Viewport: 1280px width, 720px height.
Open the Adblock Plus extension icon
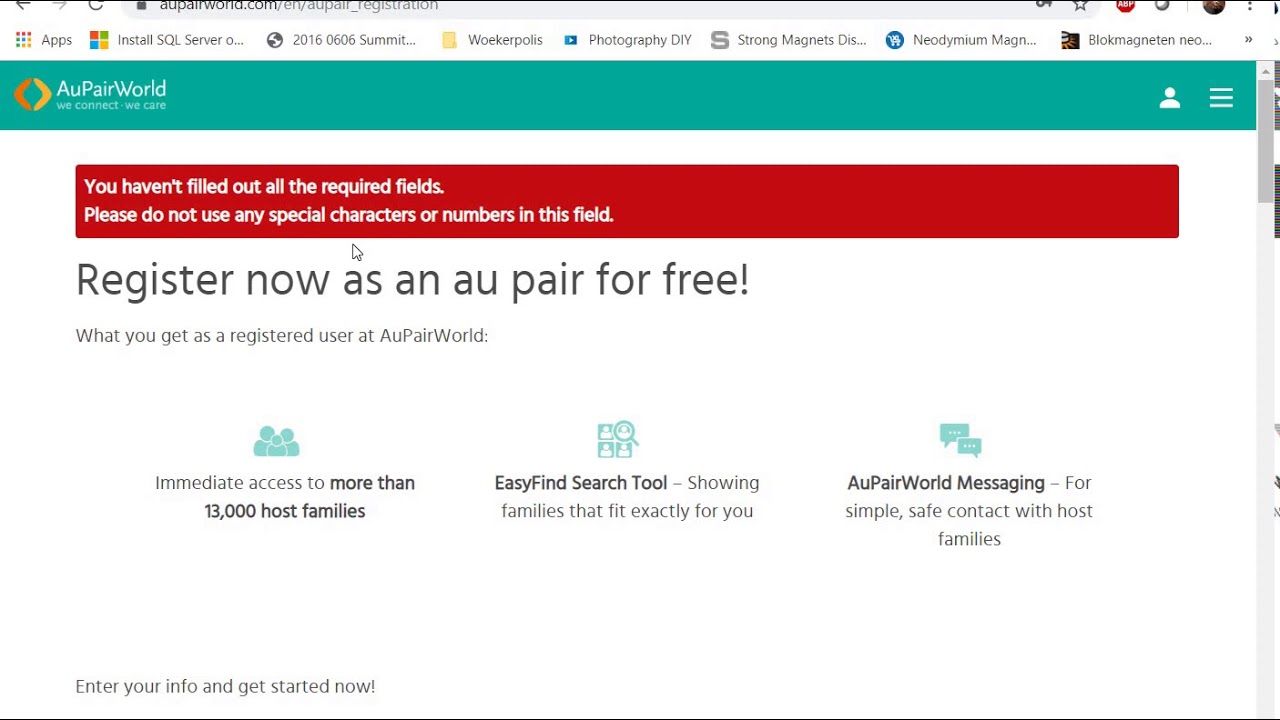click(1126, 5)
